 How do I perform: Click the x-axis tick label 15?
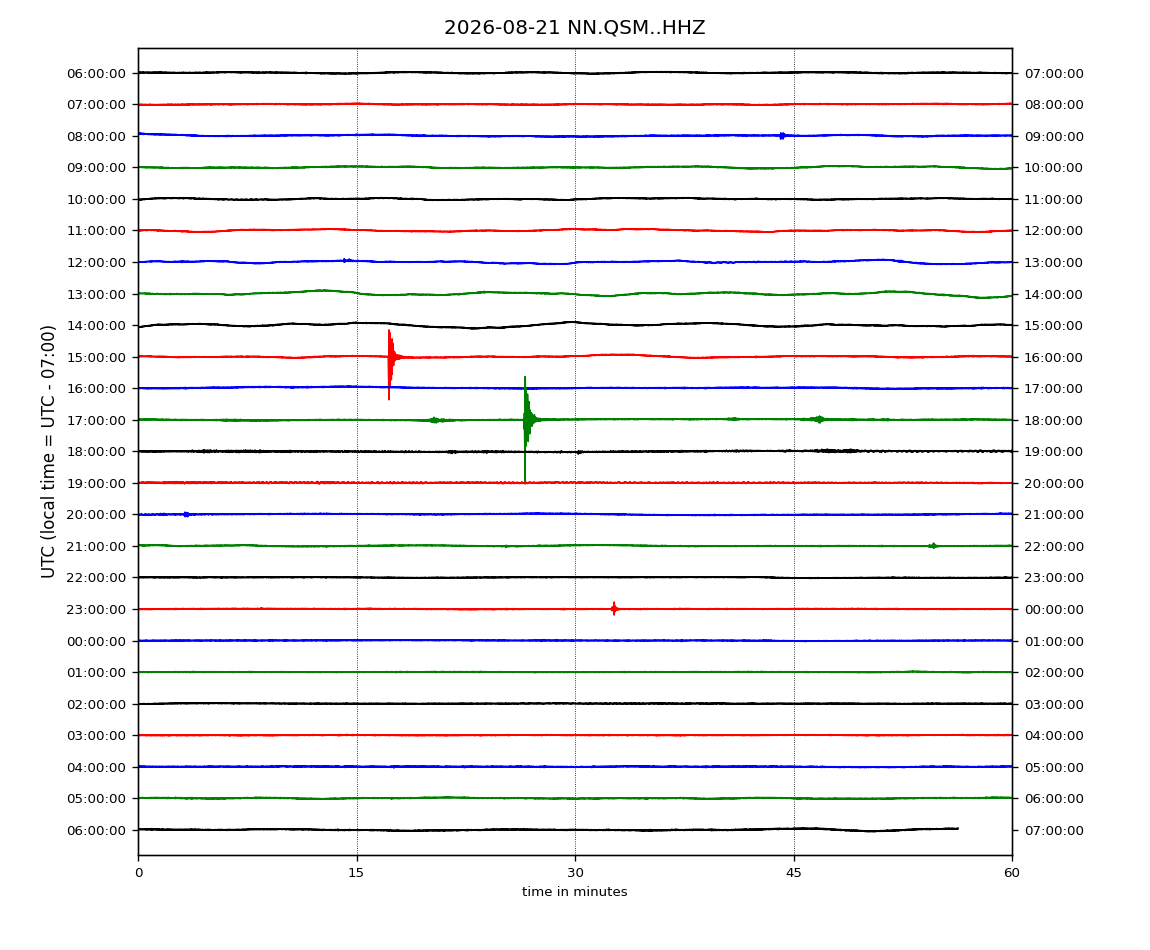[356, 872]
